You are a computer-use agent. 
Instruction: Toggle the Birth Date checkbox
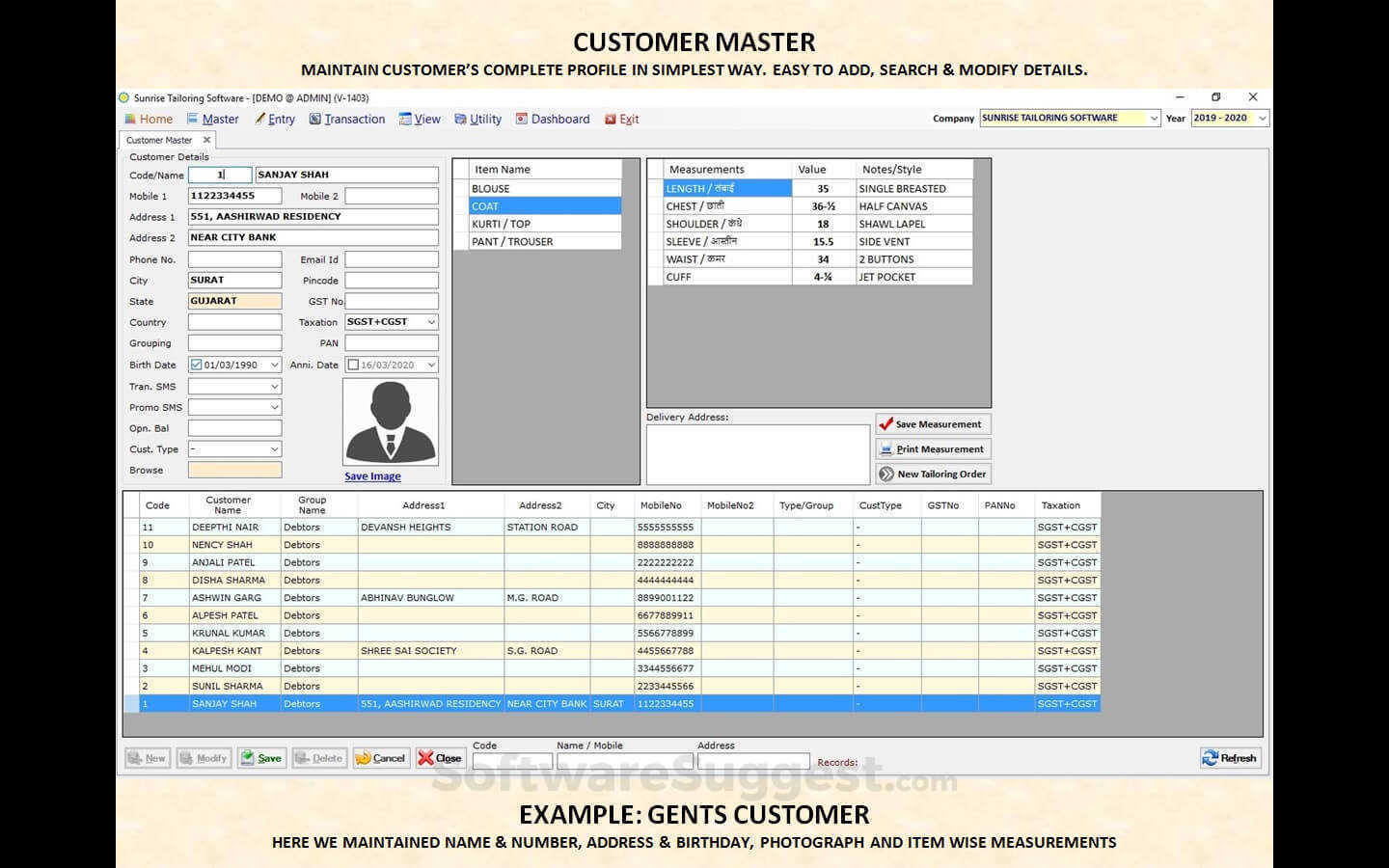point(197,365)
